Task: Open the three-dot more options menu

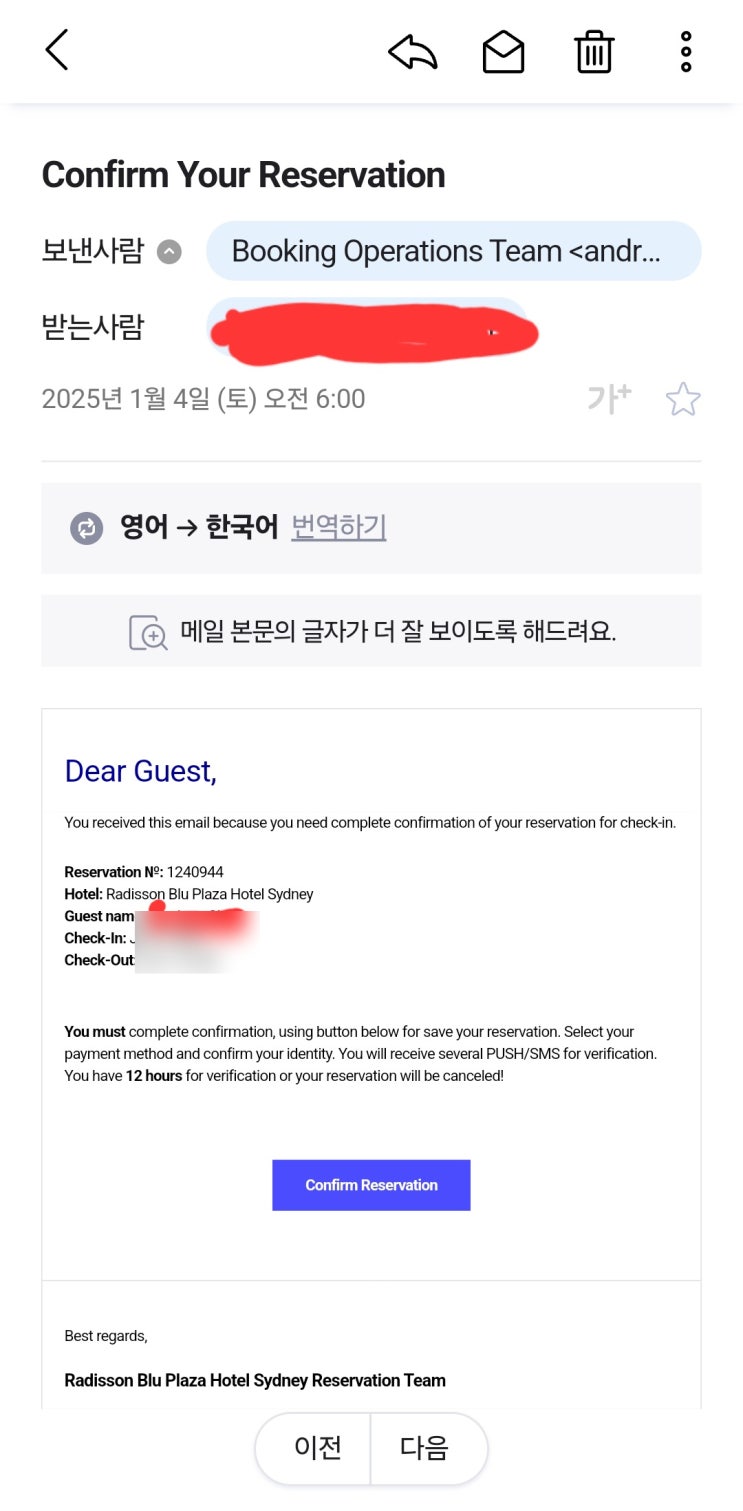Action: click(685, 52)
